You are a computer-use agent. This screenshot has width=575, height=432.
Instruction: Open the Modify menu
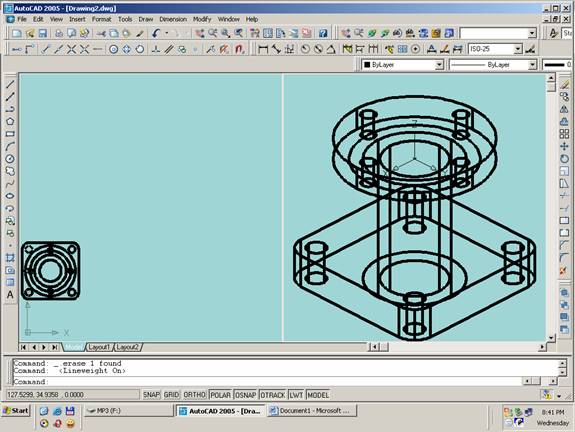[202, 19]
